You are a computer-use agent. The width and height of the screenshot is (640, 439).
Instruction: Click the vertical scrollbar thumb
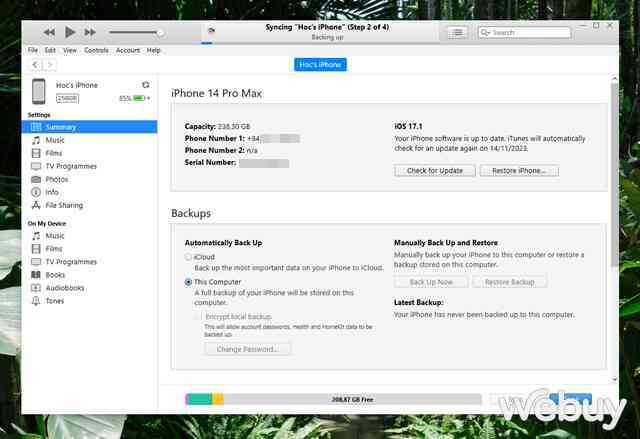(614, 175)
